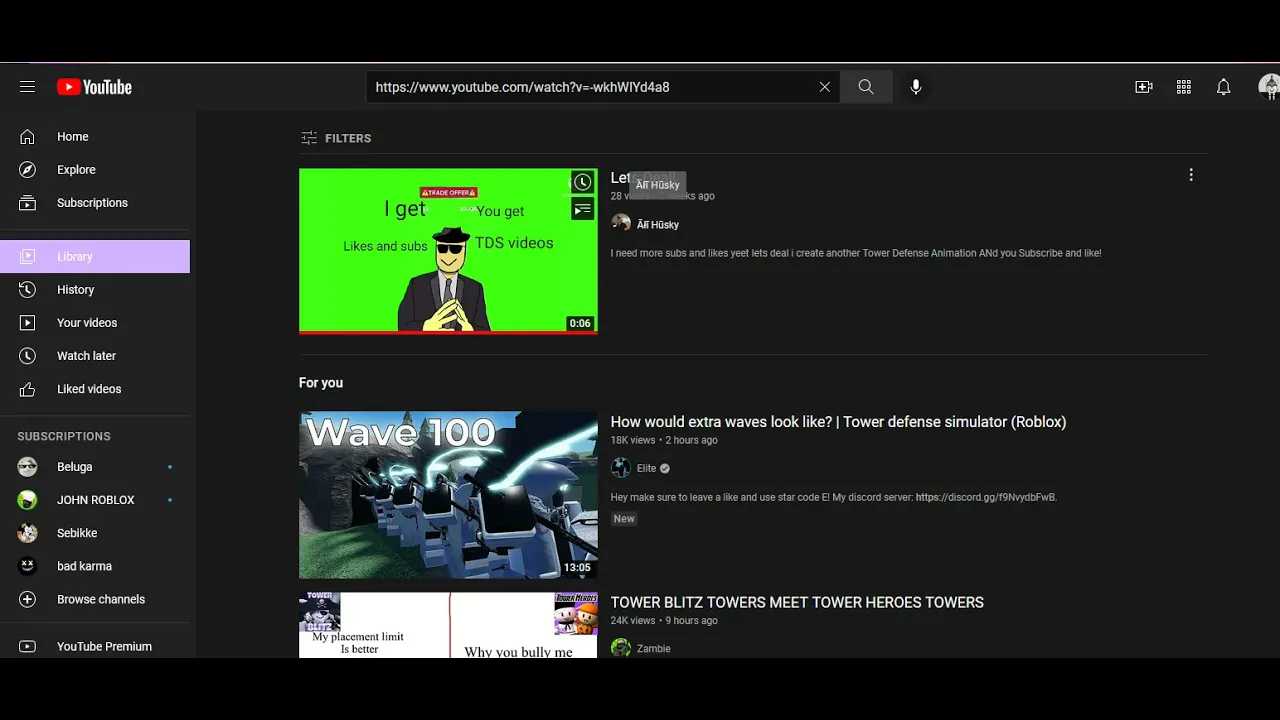Open JOHN ROBLOX channel subscription
This screenshot has height=720, width=1280.
coord(95,500)
